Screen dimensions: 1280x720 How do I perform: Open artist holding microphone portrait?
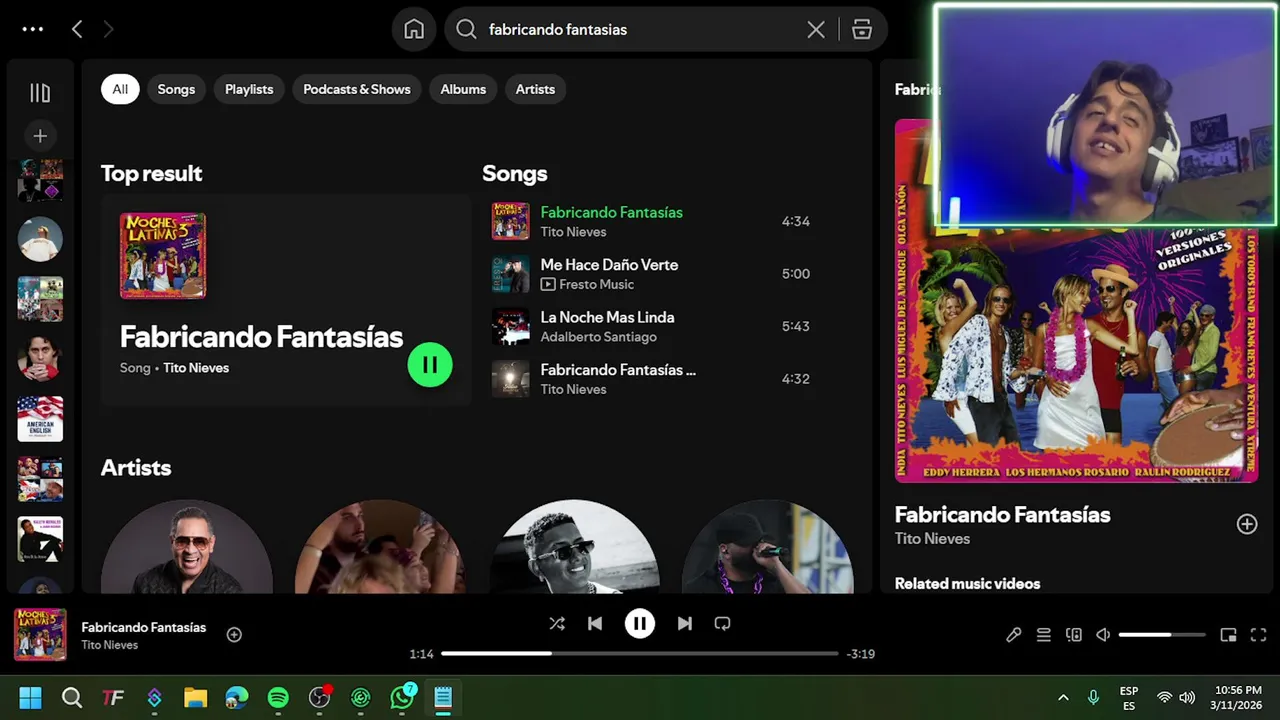[x=767, y=547]
